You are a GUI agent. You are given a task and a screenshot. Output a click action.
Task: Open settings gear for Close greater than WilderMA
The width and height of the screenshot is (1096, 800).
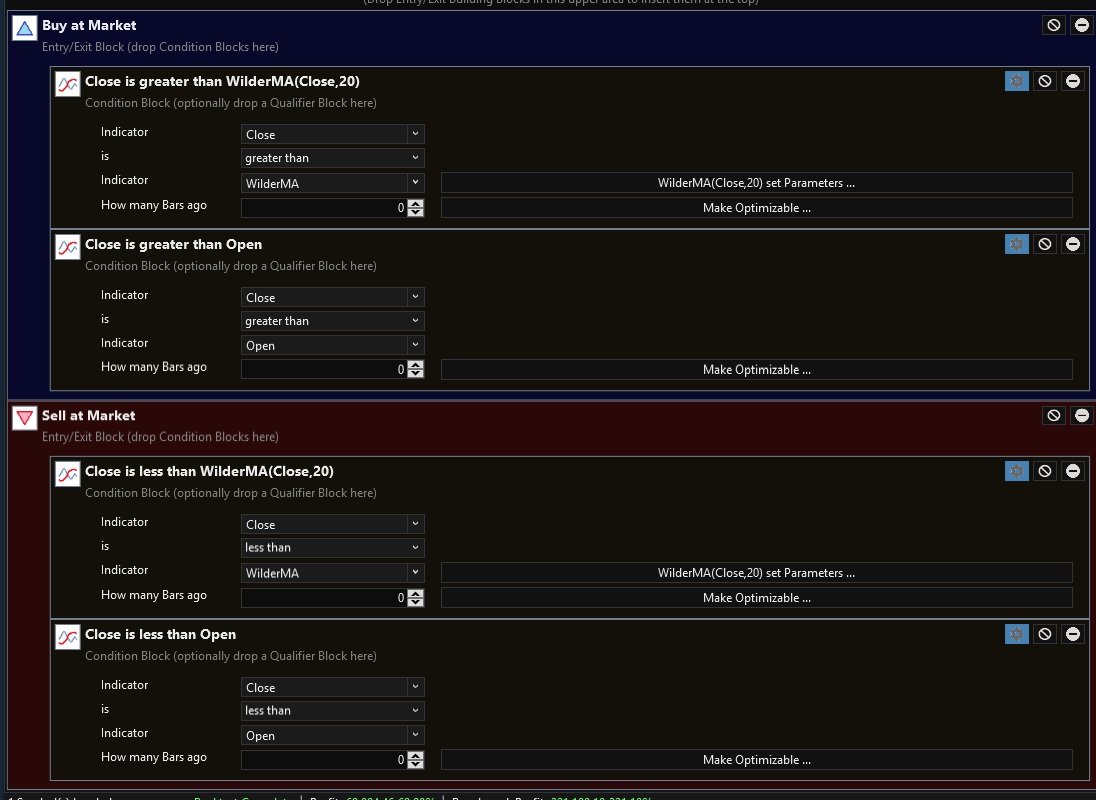[1016, 81]
